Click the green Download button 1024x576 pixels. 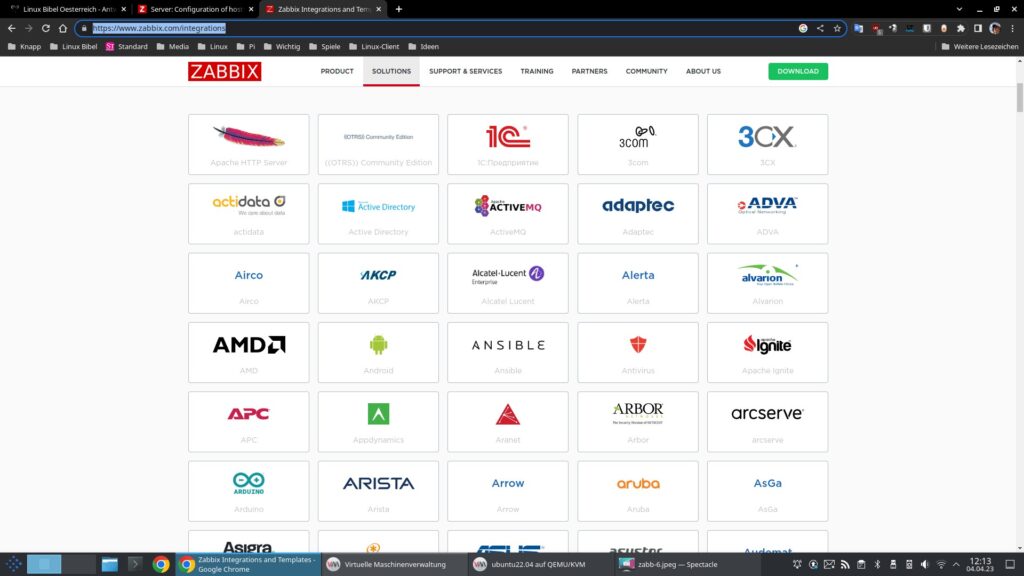pos(797,71)
